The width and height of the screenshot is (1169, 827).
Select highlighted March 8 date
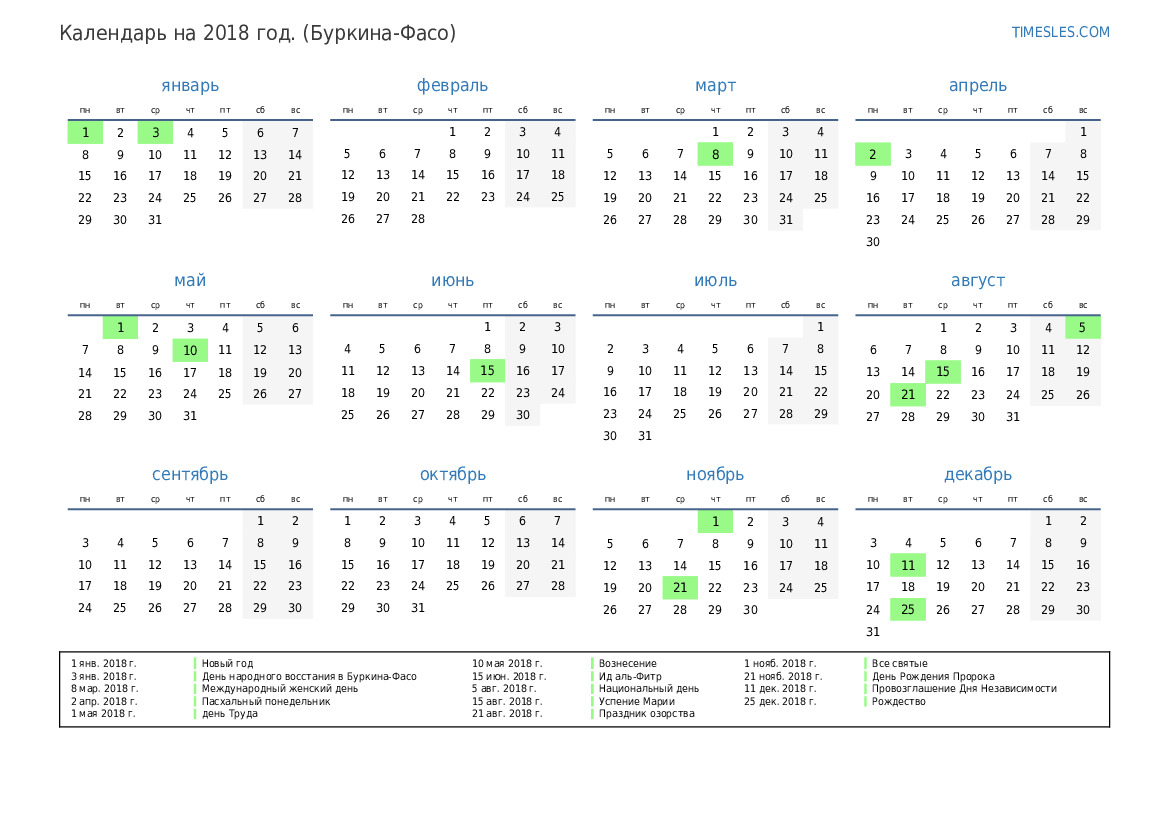(x=715, y=154)
